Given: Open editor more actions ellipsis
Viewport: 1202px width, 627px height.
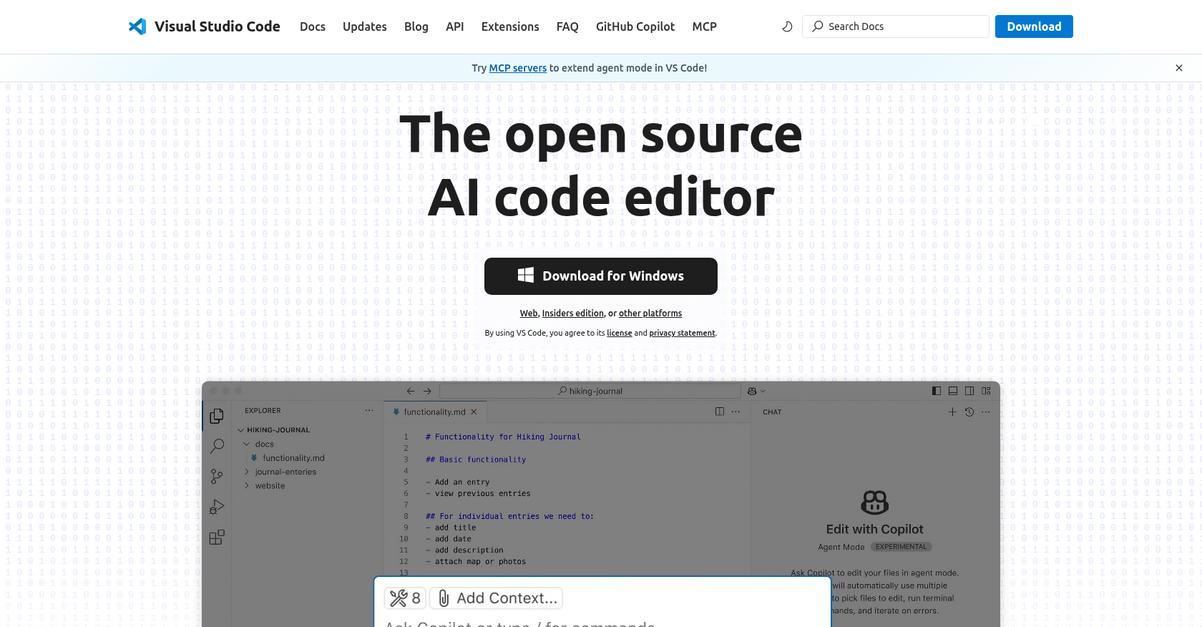Looking at the screenshot, I should [737, 411].
